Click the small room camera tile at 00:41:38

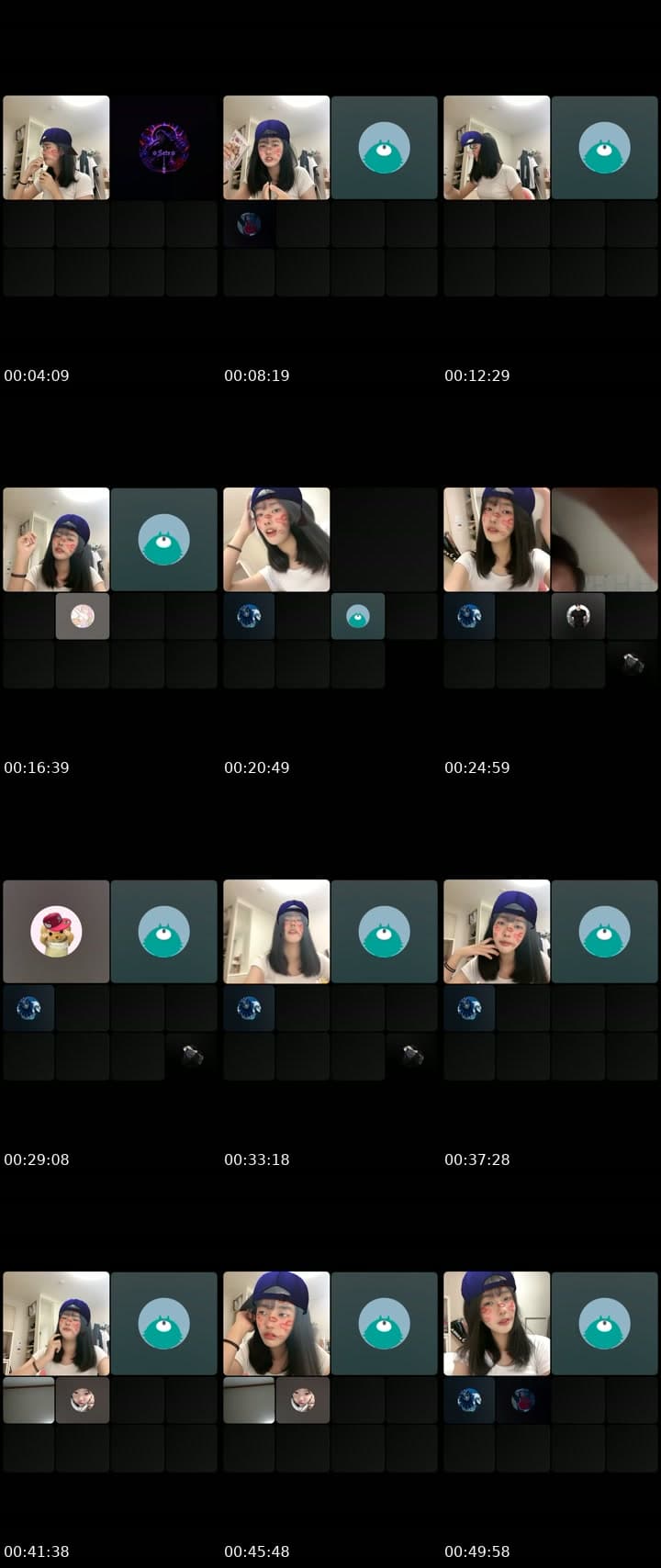28,1400
